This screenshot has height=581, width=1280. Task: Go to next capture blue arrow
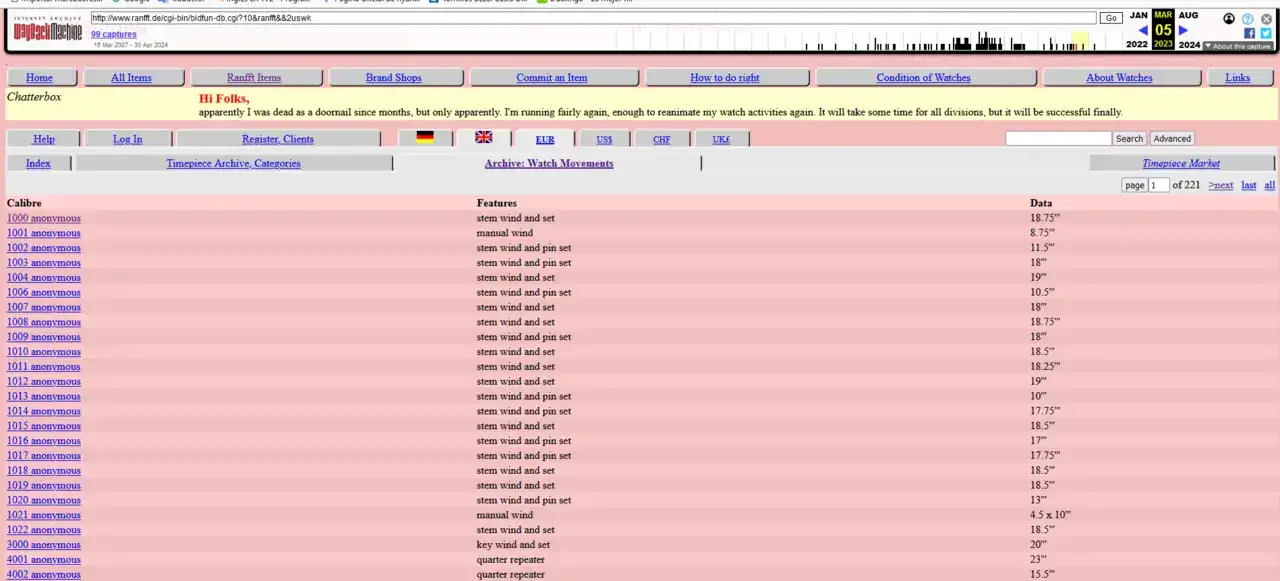1183,30
